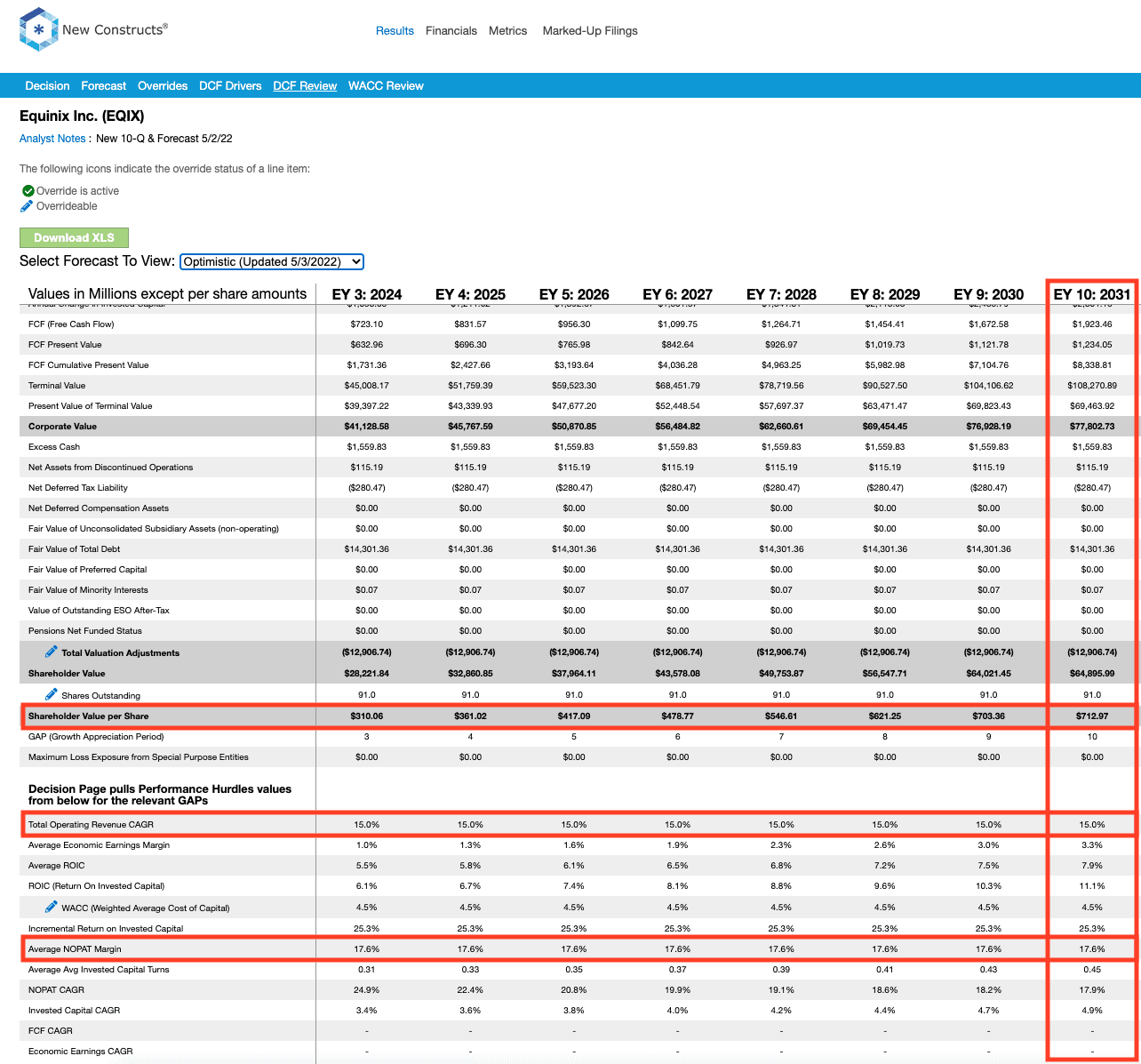This screenshot has width=1141, height=1064.
Task: Click the Shareholder Value per Share label
Action: (89, 716)
